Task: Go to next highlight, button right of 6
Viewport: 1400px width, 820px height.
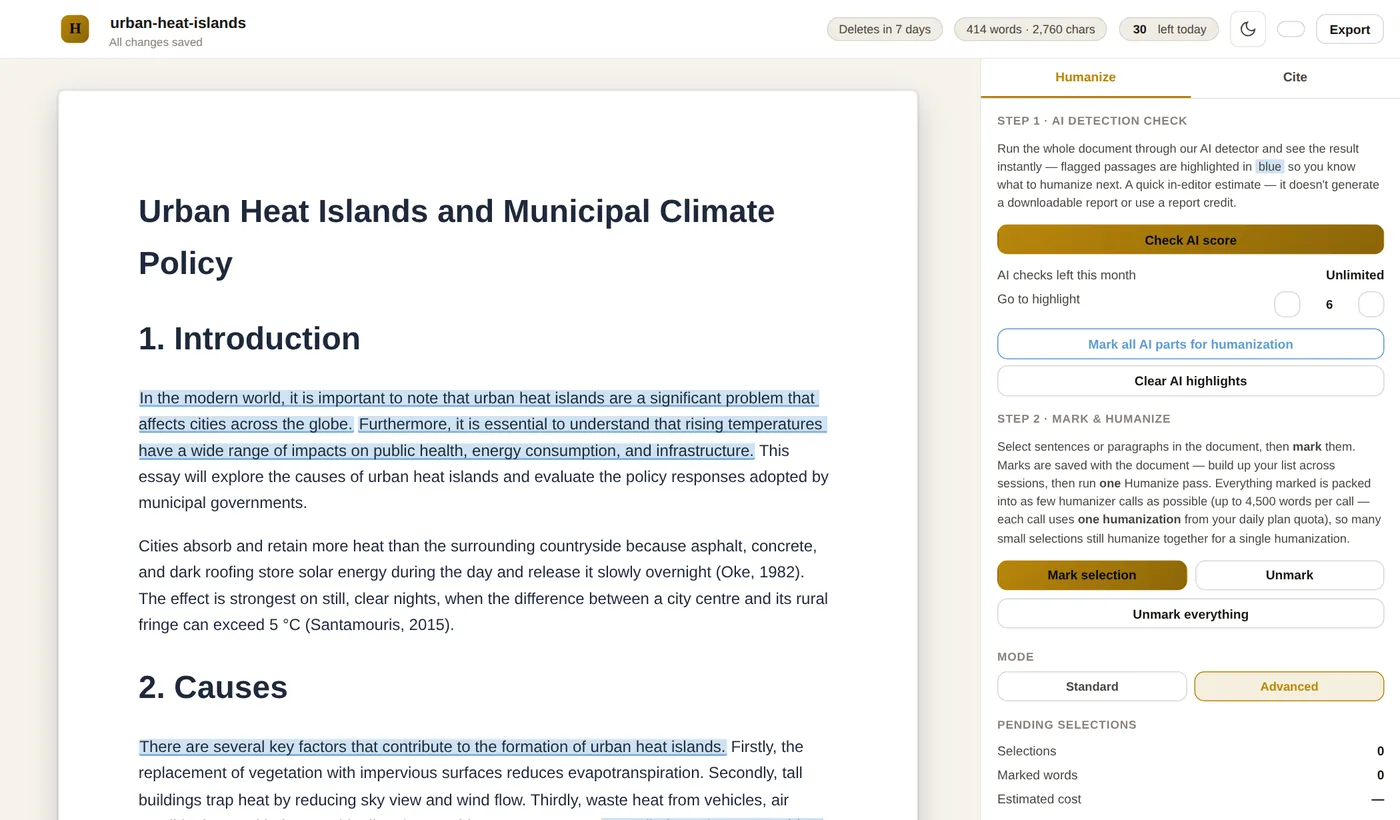Action: pos(1371,304)
